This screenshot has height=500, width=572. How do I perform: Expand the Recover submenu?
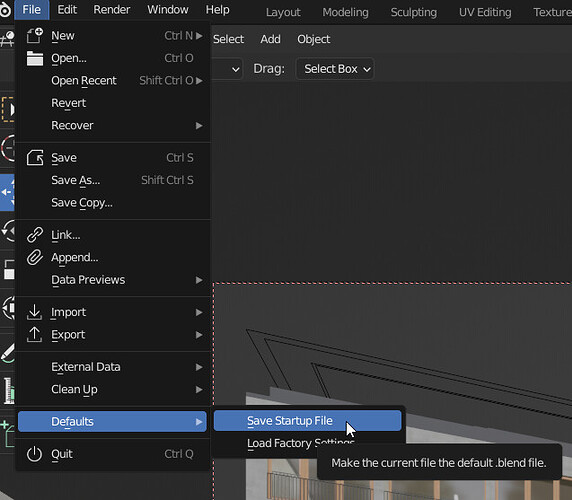(x=112, y=125)
